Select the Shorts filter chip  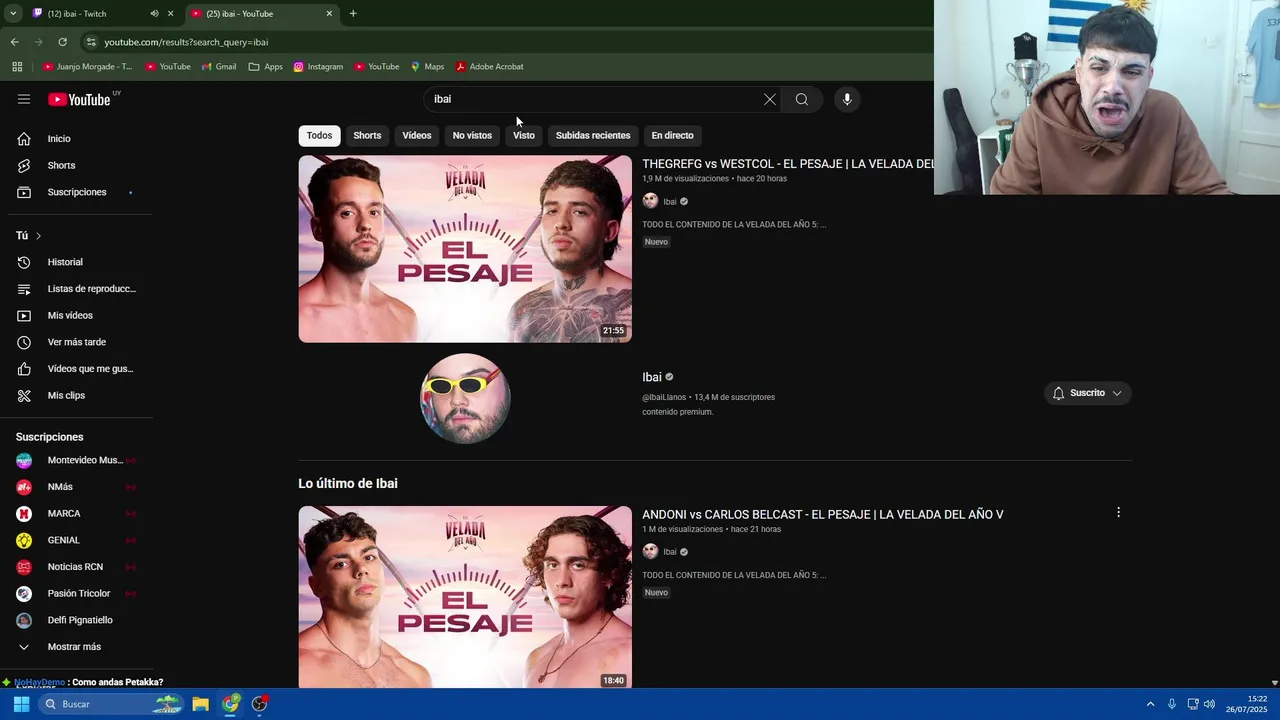[x=367, y=135]
